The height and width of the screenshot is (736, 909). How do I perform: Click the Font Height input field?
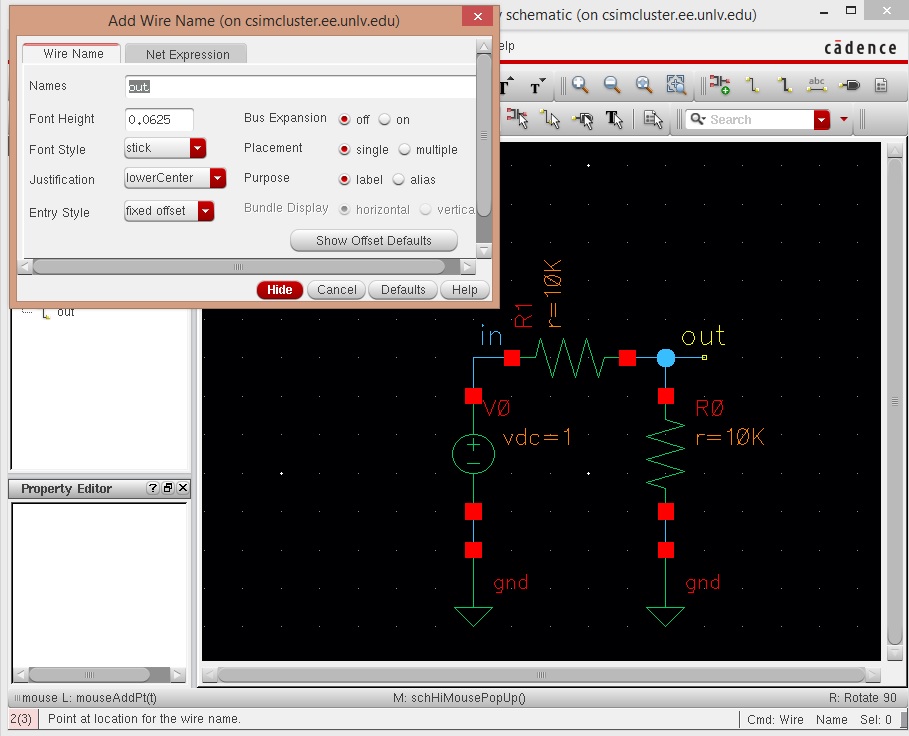coord(159,119)
